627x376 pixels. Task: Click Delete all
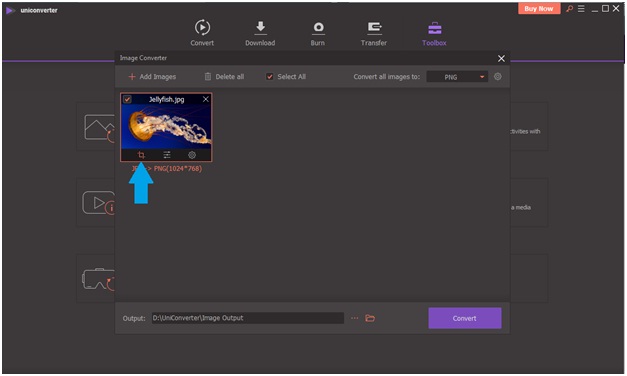coord(224,76)
